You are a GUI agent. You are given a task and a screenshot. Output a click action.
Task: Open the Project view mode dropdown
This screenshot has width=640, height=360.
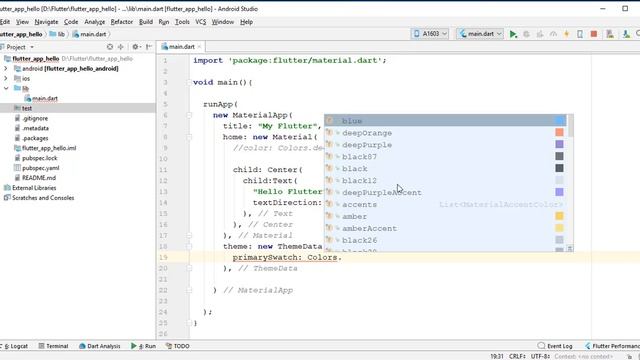pyautogui.click(x=32, y=47)
